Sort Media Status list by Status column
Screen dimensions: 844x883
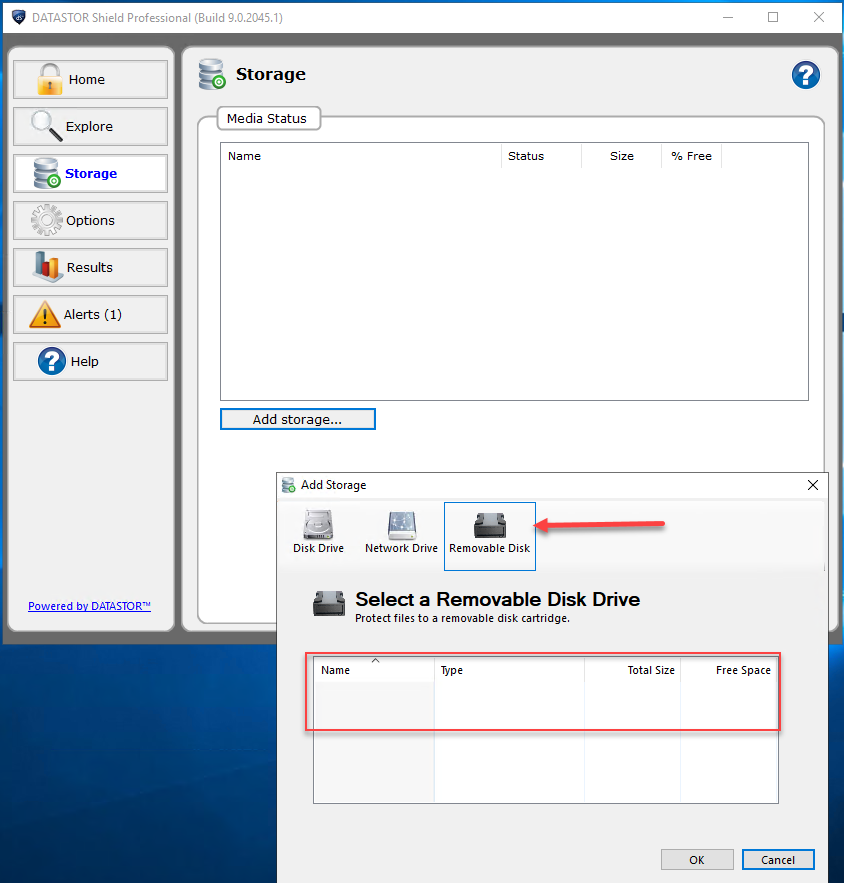pos(541,156)
